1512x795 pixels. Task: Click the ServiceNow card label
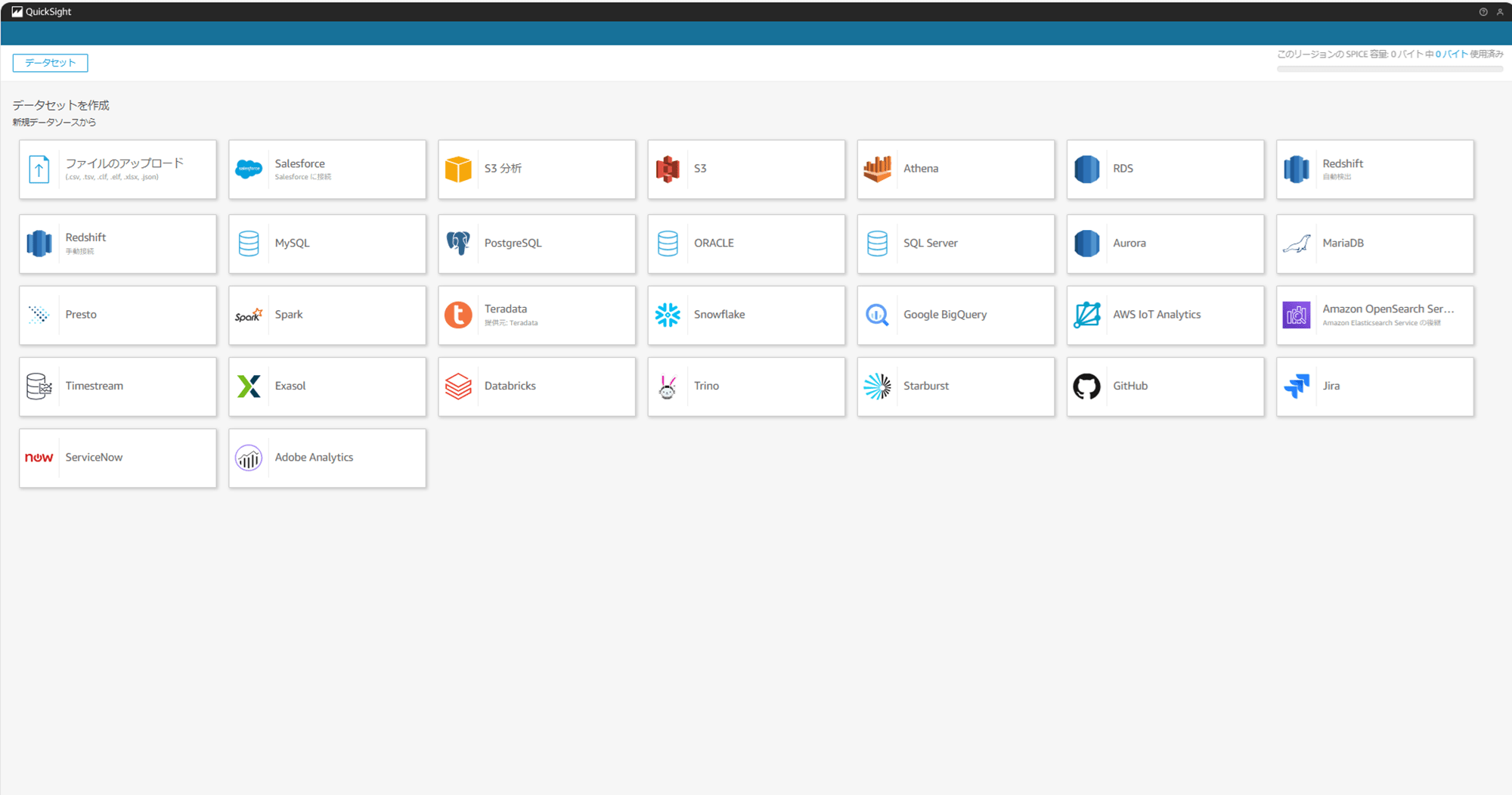[94, 458]
